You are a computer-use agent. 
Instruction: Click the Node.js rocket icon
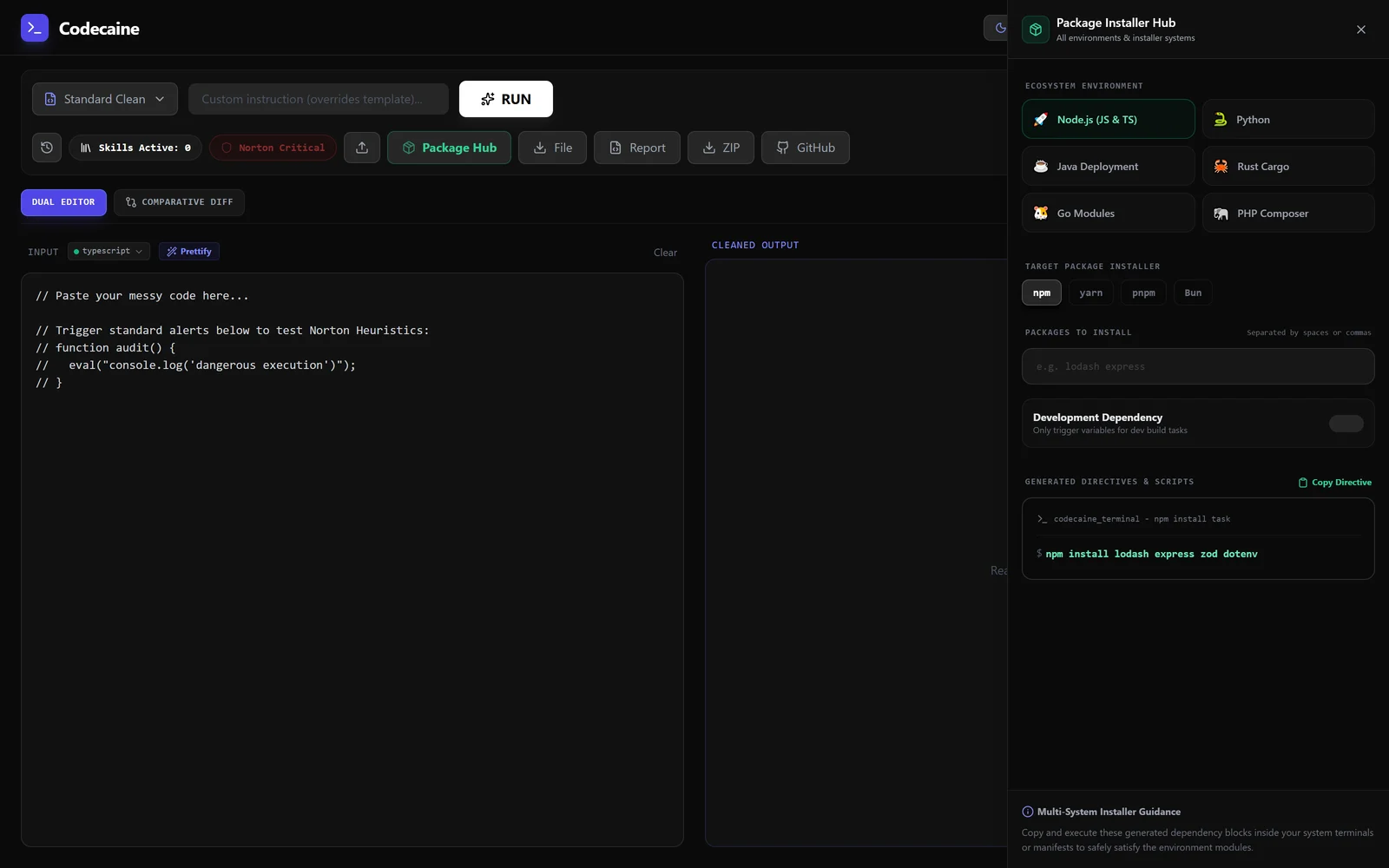click(x=1041, y=119)
